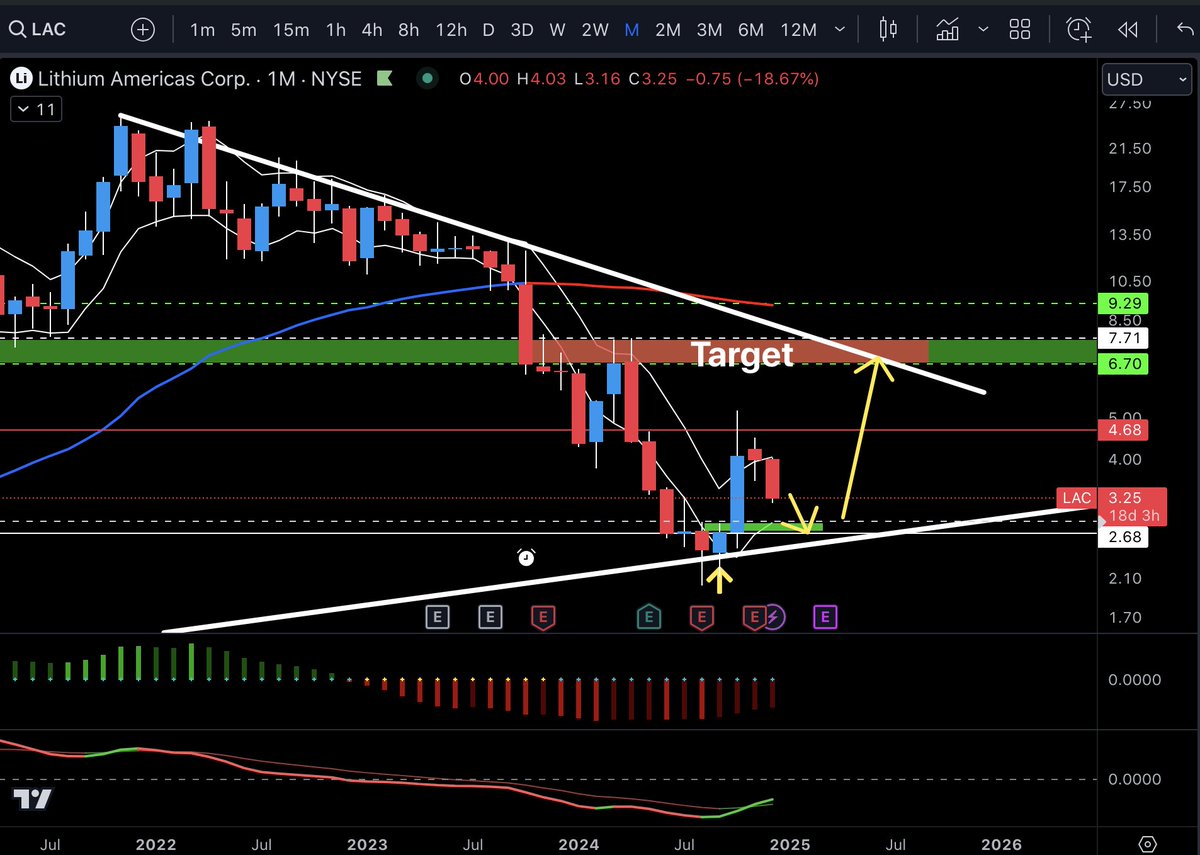Click the add symbol plus icon
1200x855 pixels.
(144, 29)
